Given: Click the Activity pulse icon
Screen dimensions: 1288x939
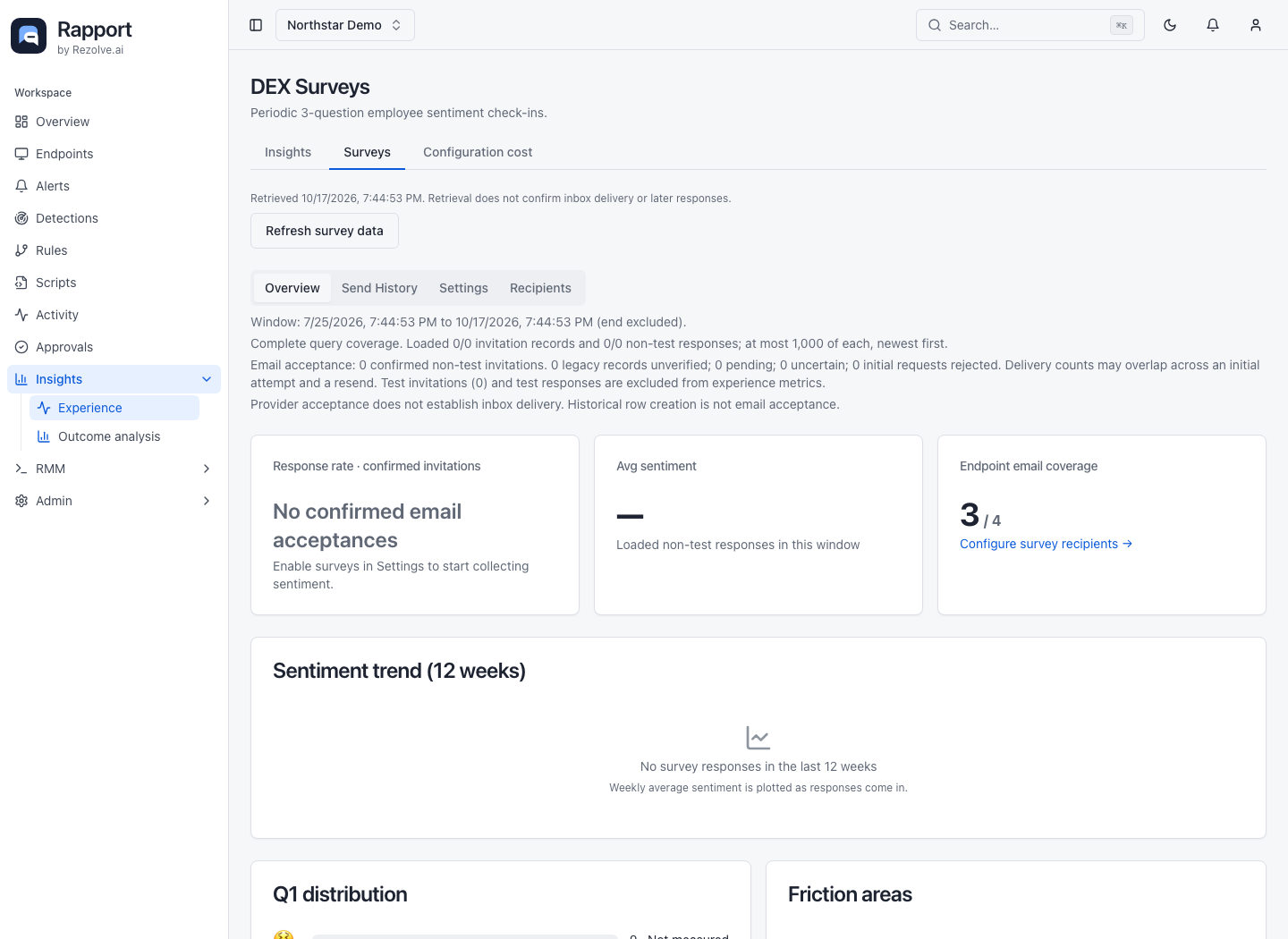Looking at the screenshot, I should pos(21,315).
